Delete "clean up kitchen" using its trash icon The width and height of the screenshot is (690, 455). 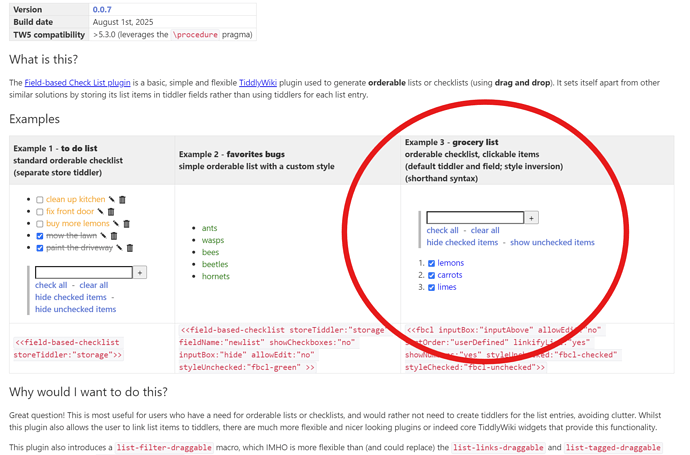[122, 199]
